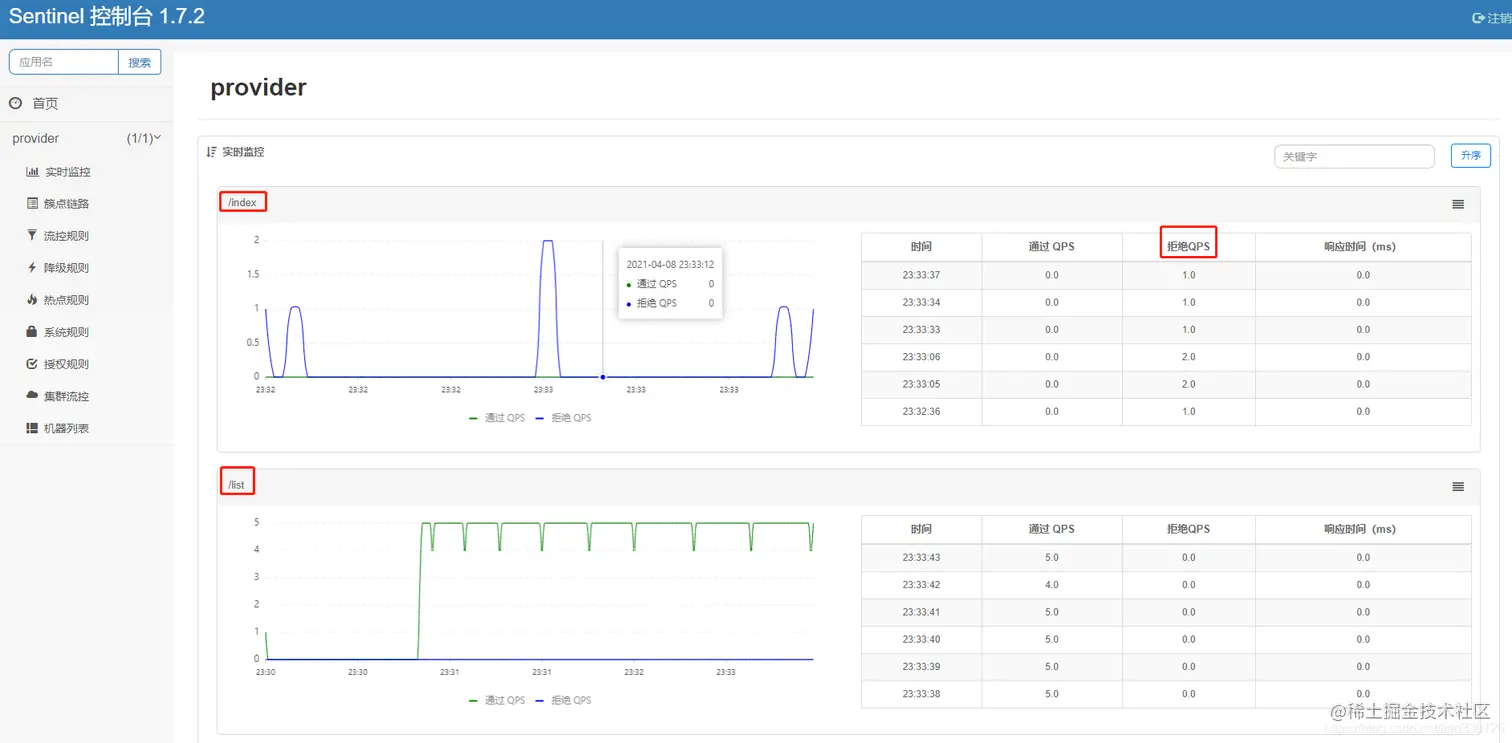Select row 23:33:43 in /list table
This screenshot has width=1512, height=743.
[1166, 557]
